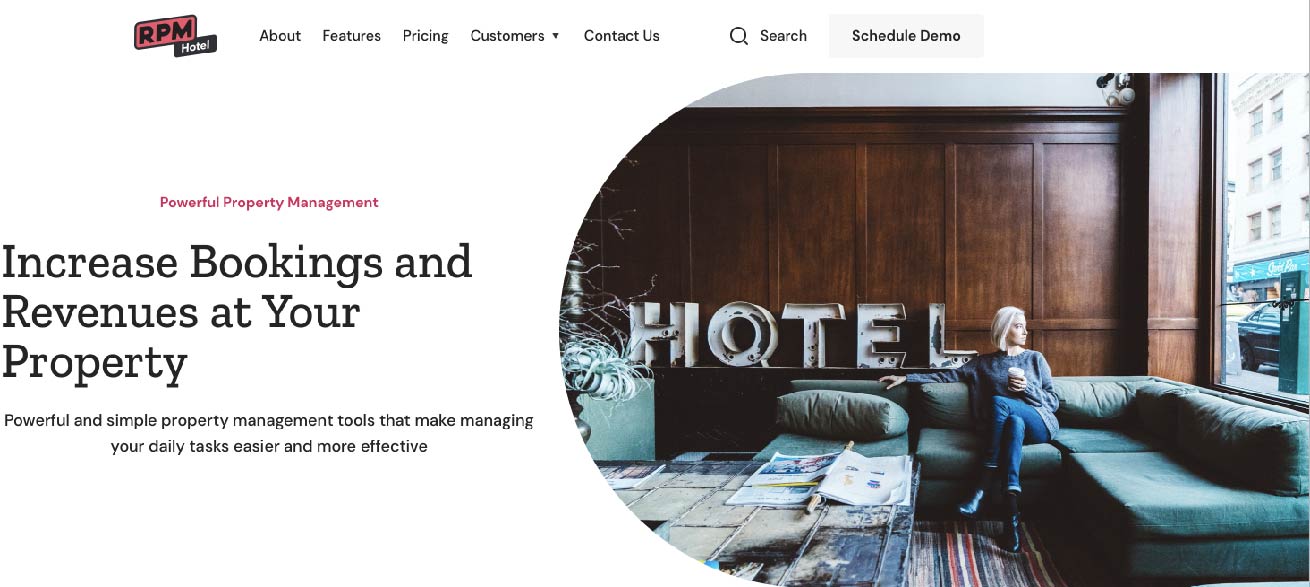
Task: Click the RPM Hotel logo
Action: 176,36
